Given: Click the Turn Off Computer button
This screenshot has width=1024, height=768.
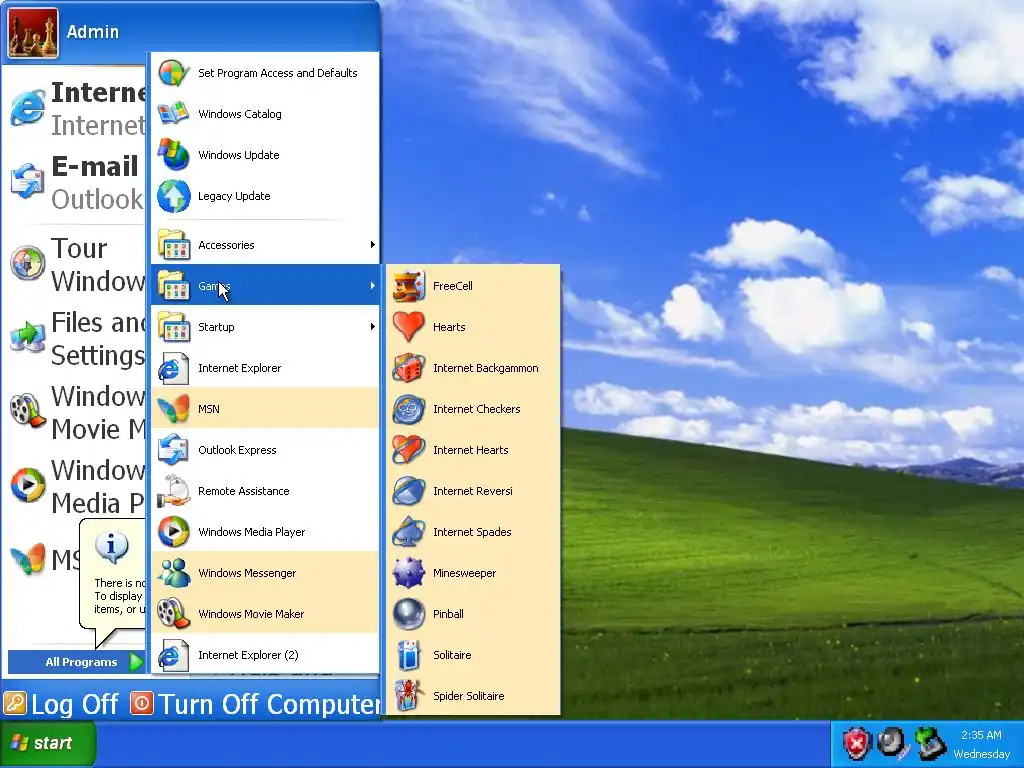Looking at the screenshot, I should point(255,704).
